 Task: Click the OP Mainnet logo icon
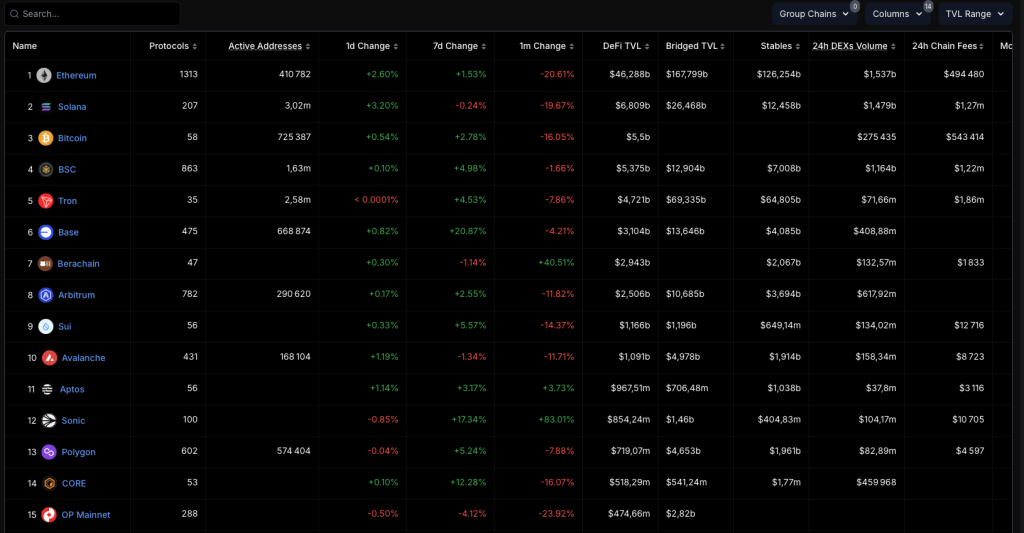tap(49, 514)
